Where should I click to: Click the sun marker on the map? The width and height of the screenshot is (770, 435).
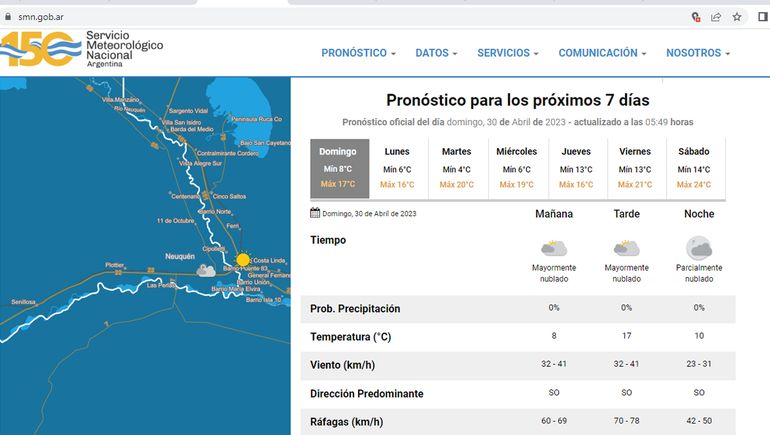(x=243, y=260)
